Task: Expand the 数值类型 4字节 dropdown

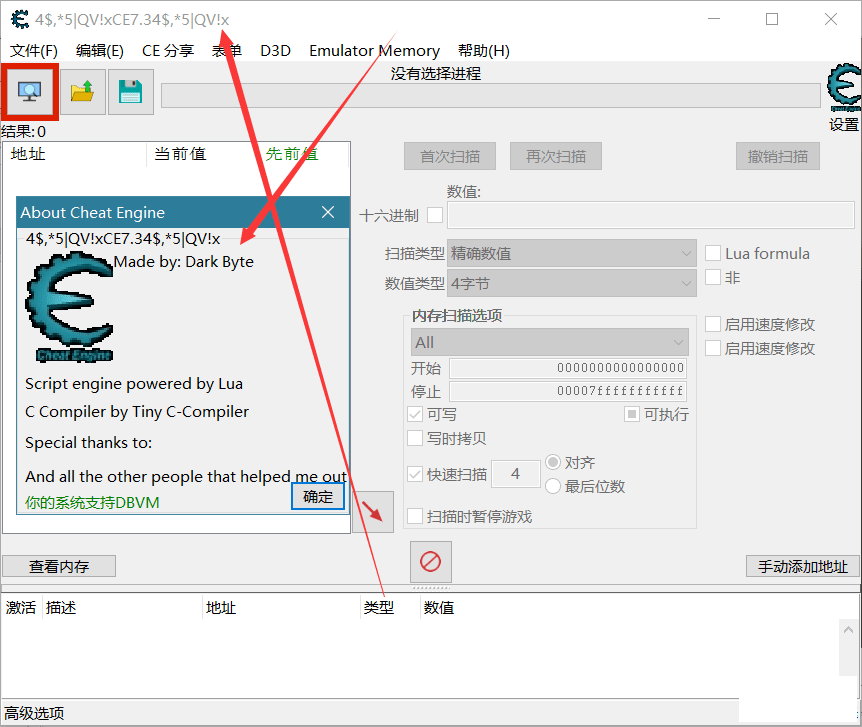Action: (x=572, y=283)
